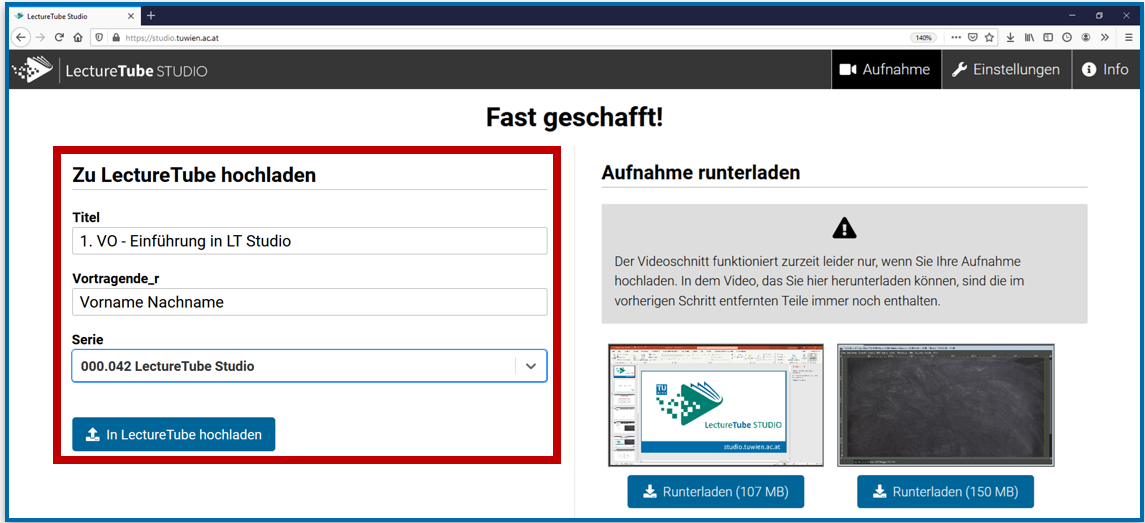Click the browser forward arrow

click(x=40, y=38)
